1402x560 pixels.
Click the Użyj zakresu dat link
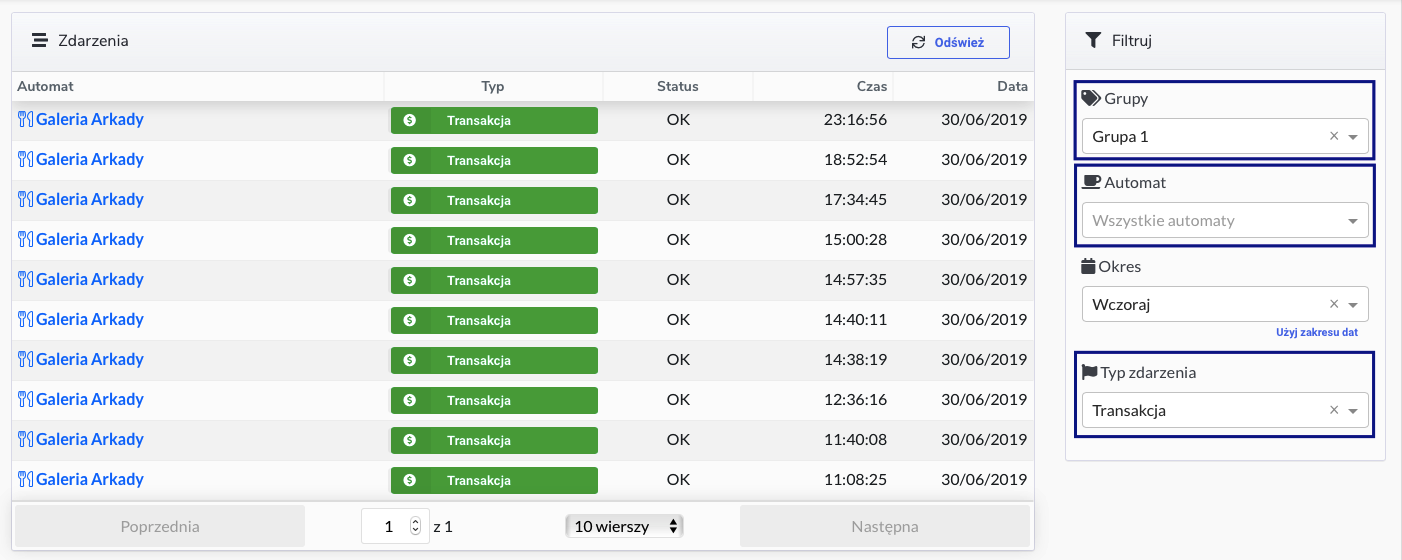point(1317,332)
